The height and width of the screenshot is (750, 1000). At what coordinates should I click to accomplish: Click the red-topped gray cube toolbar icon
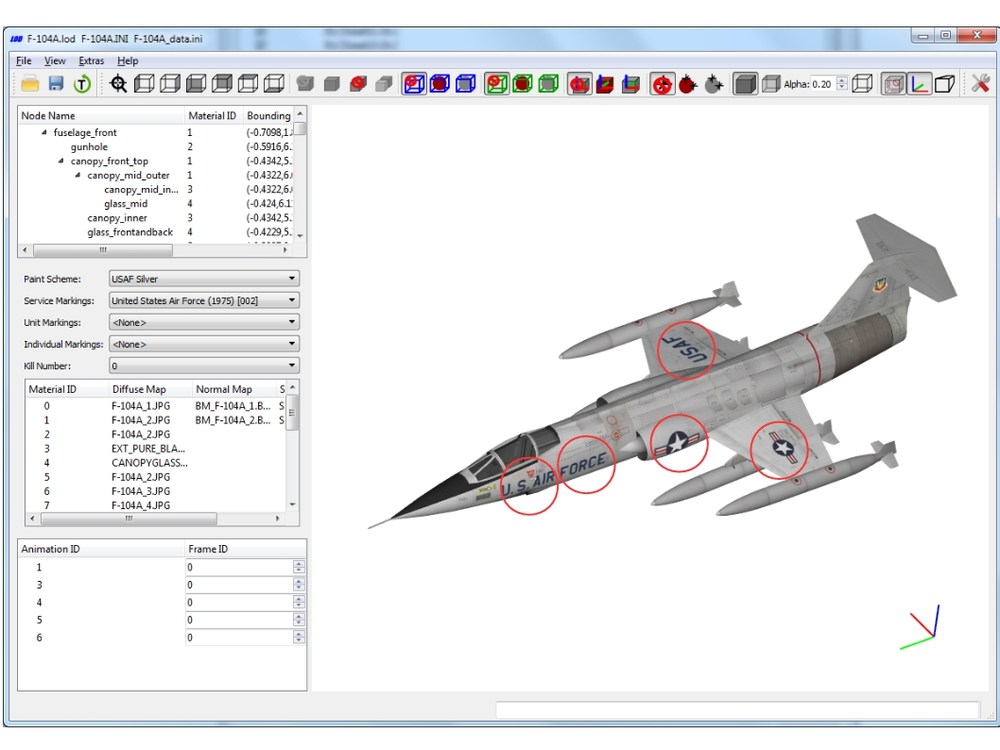tap(358, 84)
